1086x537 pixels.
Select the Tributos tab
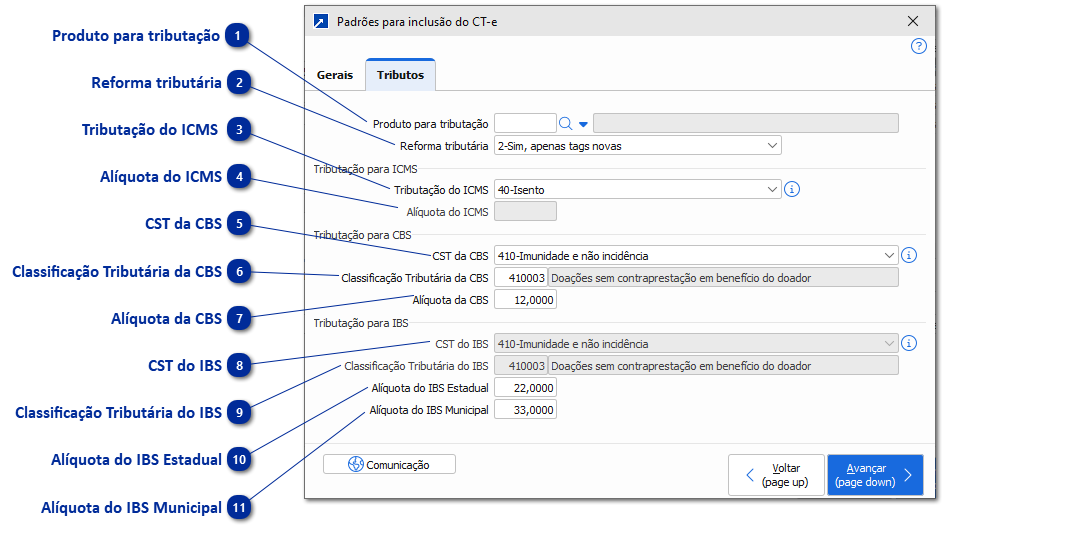click(400, 75)
